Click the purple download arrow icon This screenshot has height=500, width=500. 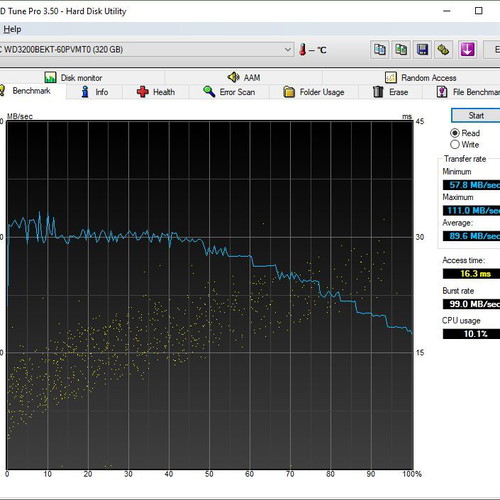click(x=467, y=50)
